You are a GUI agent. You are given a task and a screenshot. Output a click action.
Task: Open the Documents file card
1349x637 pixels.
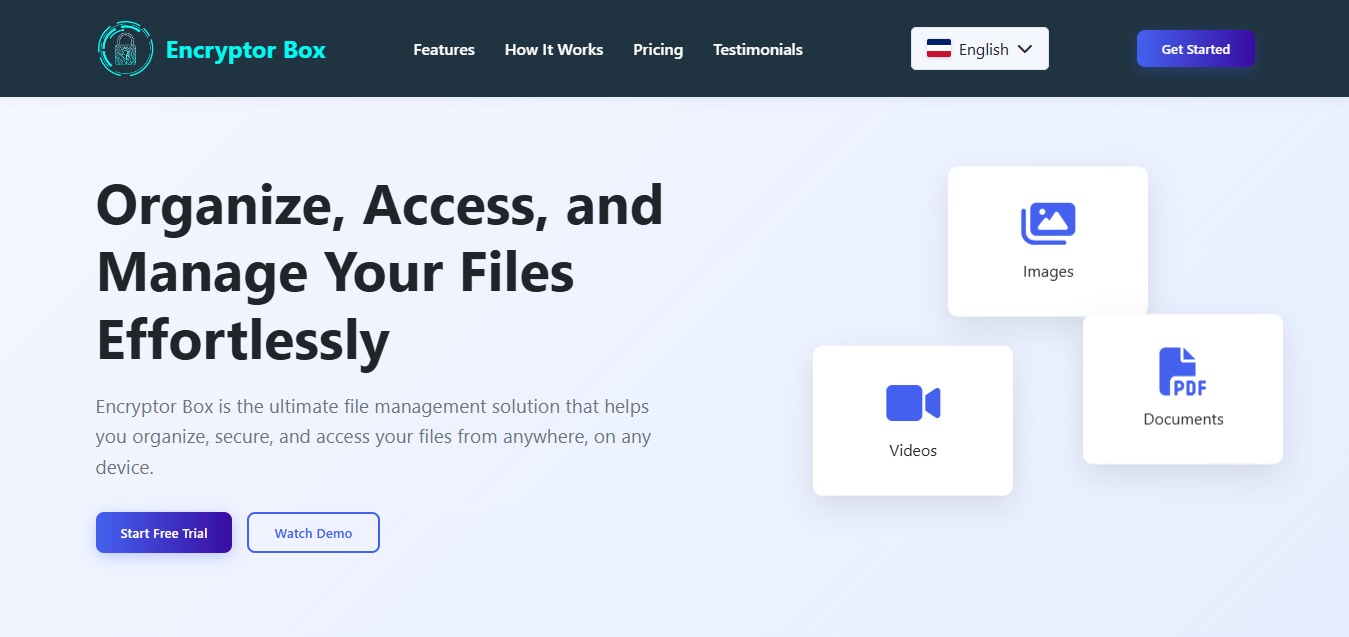tap(1182, 389)
